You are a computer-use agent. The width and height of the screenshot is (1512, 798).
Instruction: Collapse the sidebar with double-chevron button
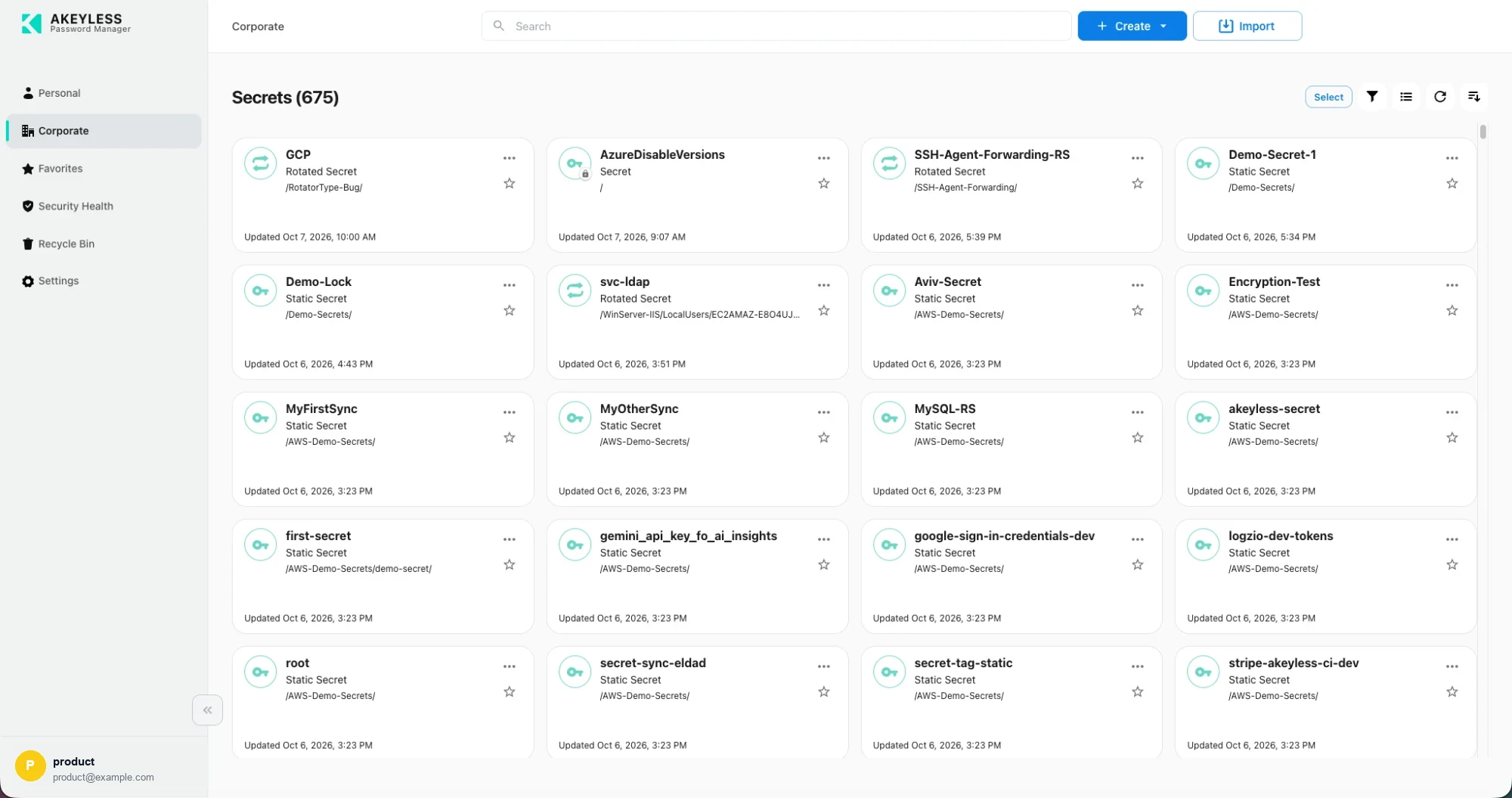tap(207, 710)
